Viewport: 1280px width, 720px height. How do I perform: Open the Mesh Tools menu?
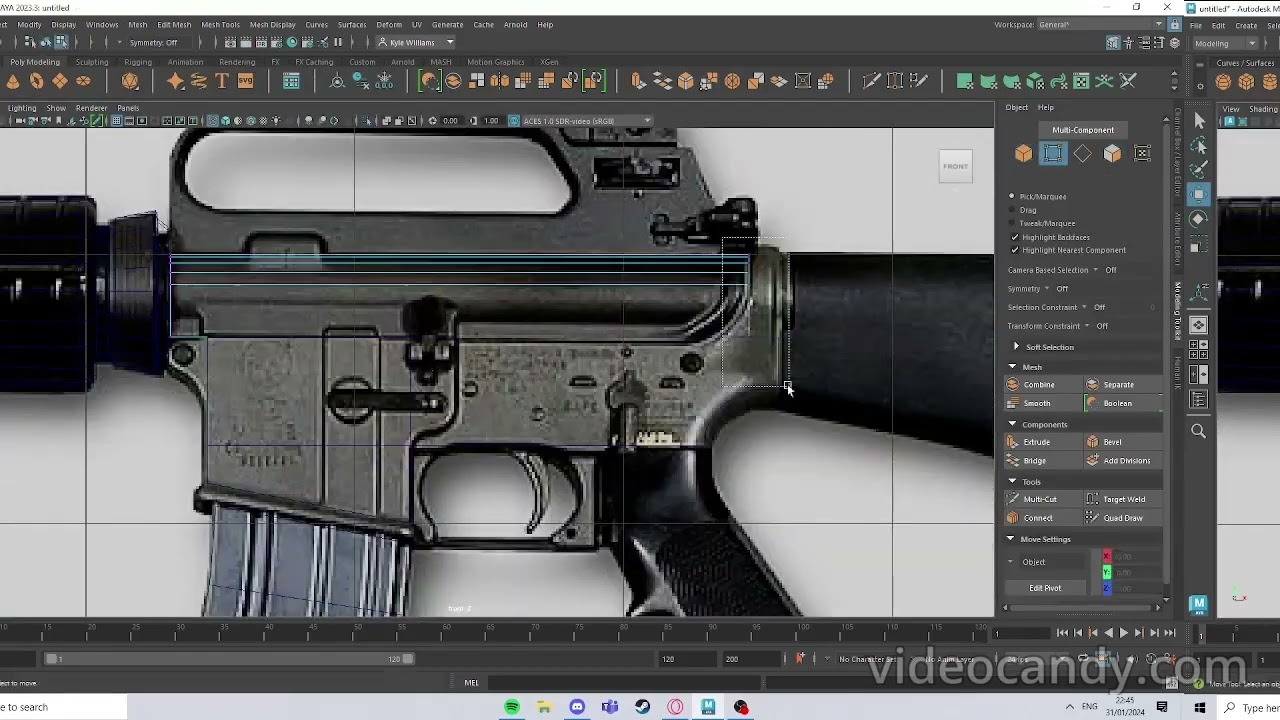[x=220, y=25]
